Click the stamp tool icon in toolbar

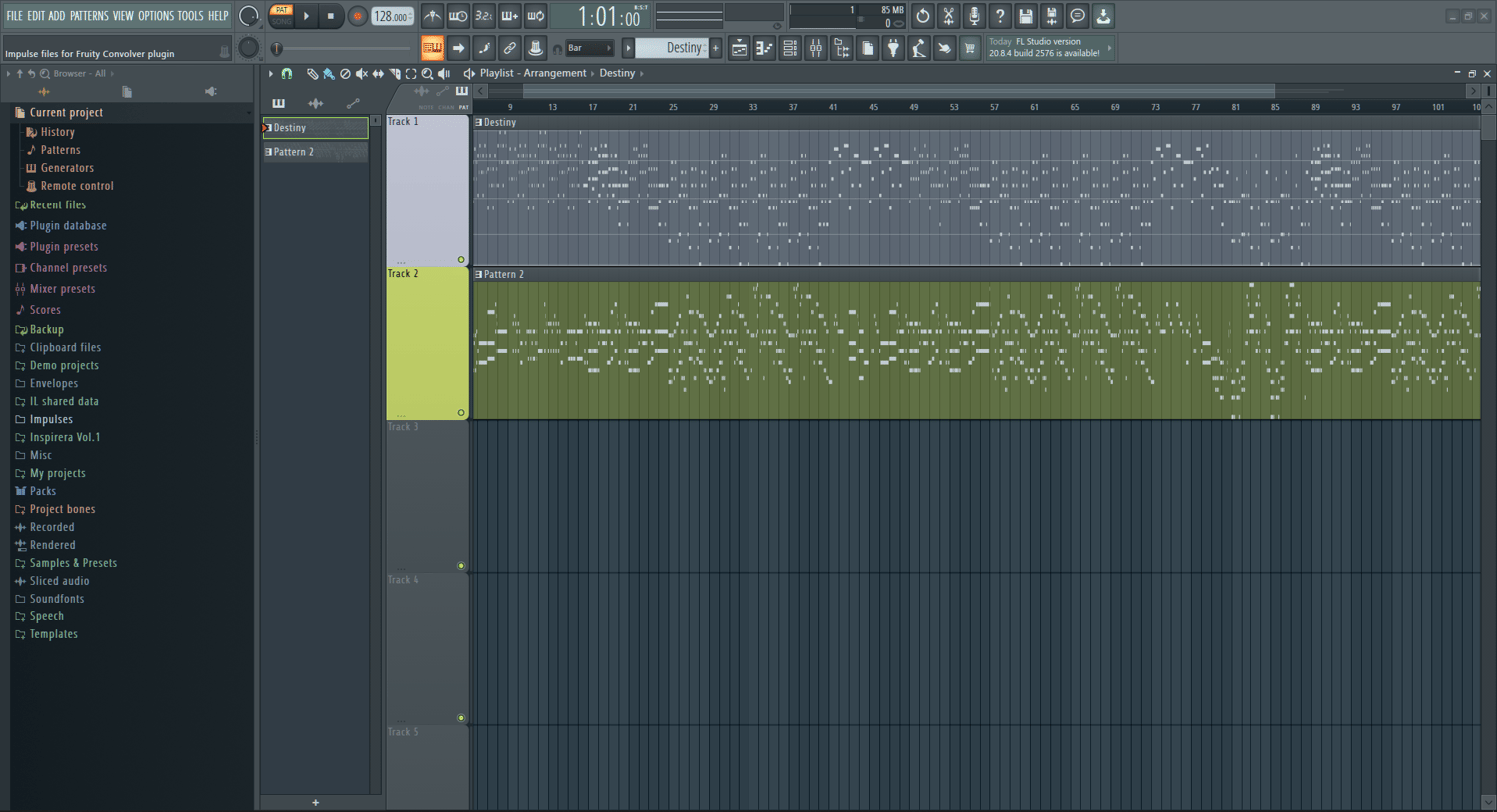pos(535,48)
